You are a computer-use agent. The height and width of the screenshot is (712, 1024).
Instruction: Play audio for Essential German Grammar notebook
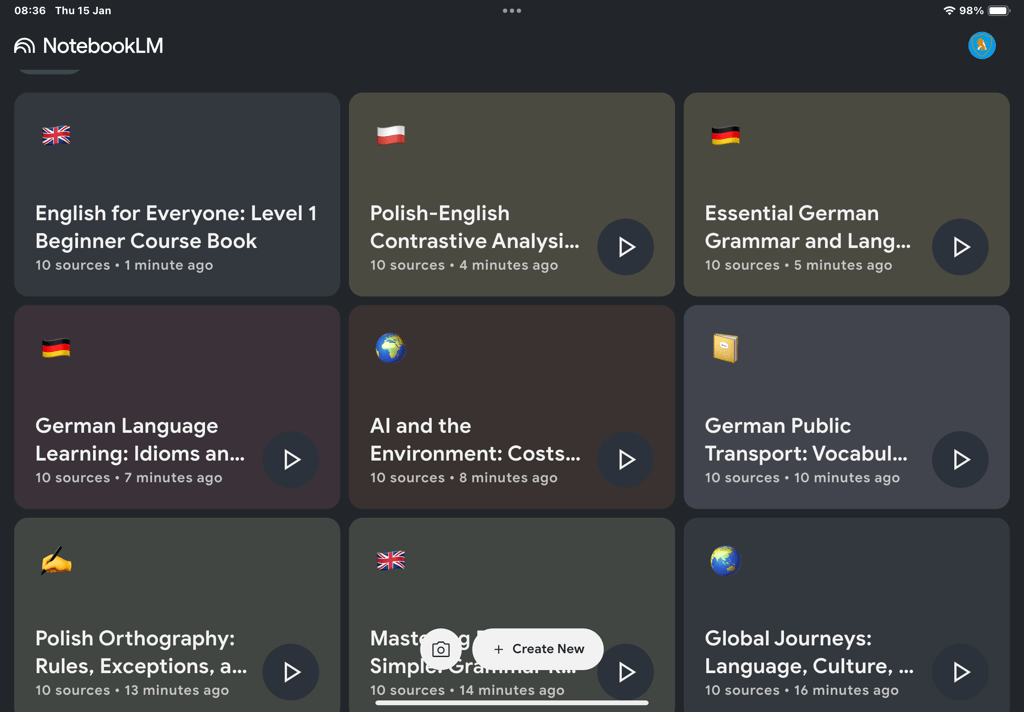[x=960, y=247]
